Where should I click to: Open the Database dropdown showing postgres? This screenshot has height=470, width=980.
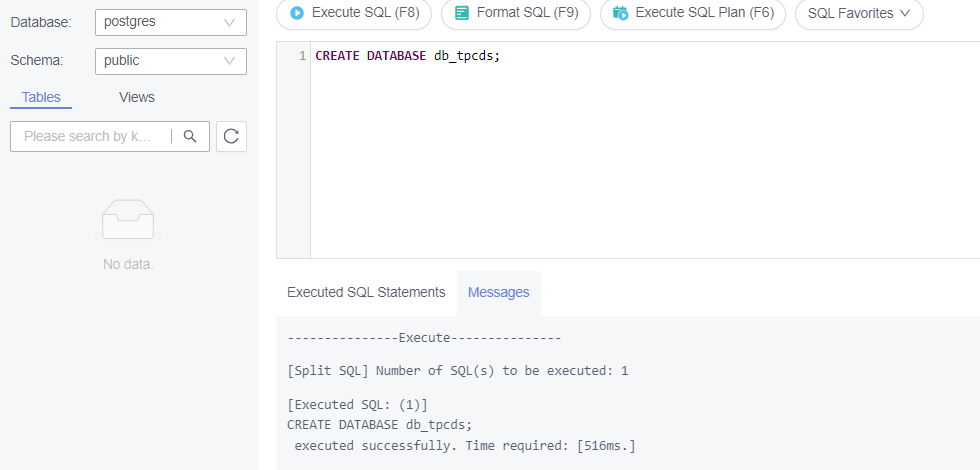(171, 22)
